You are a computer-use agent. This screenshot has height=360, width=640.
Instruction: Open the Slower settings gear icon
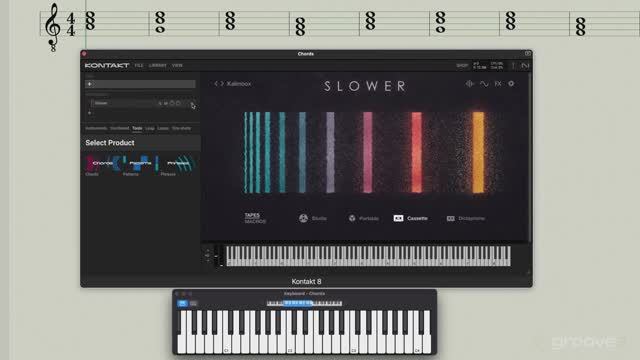coord(511,84)
